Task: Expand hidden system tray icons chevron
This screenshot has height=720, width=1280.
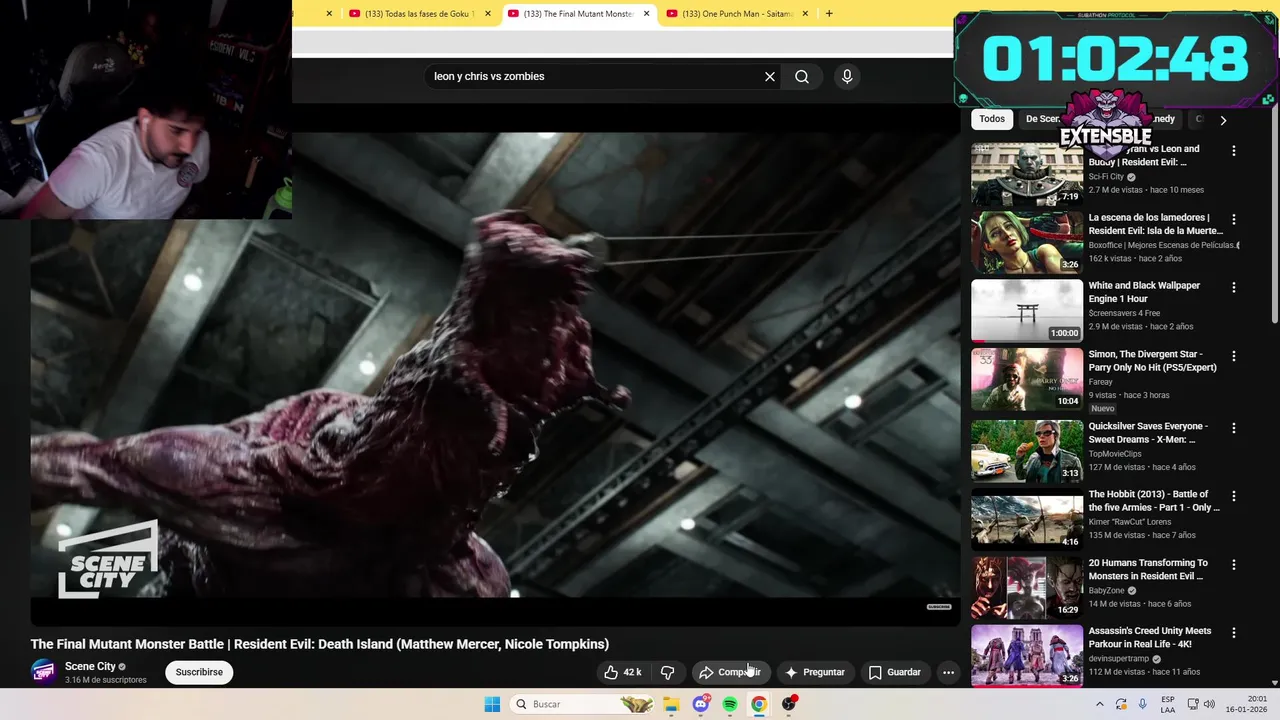Action: coord(1100,704)
